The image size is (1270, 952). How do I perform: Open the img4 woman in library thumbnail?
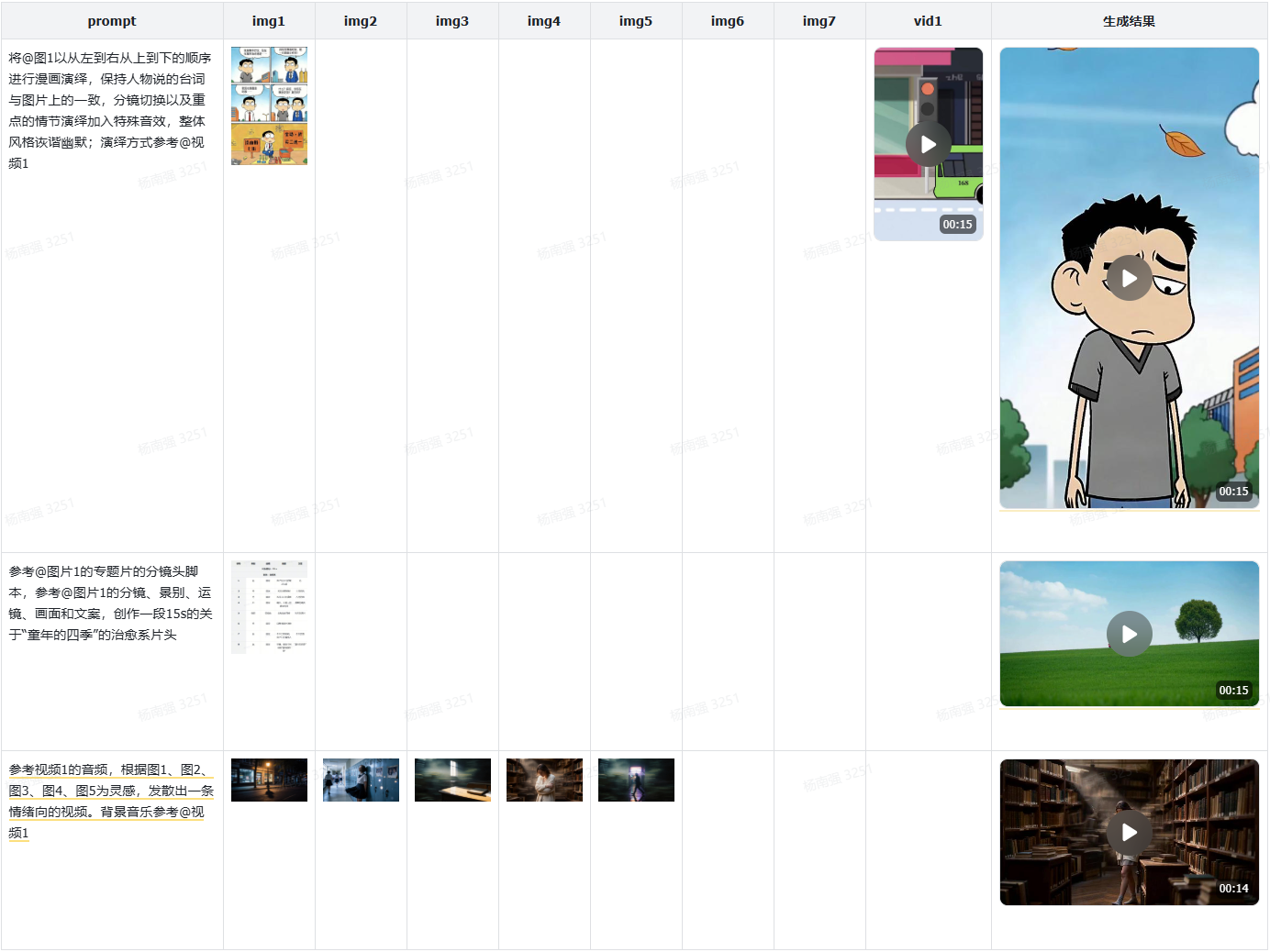pyautogui.click(x=544, y=780)
